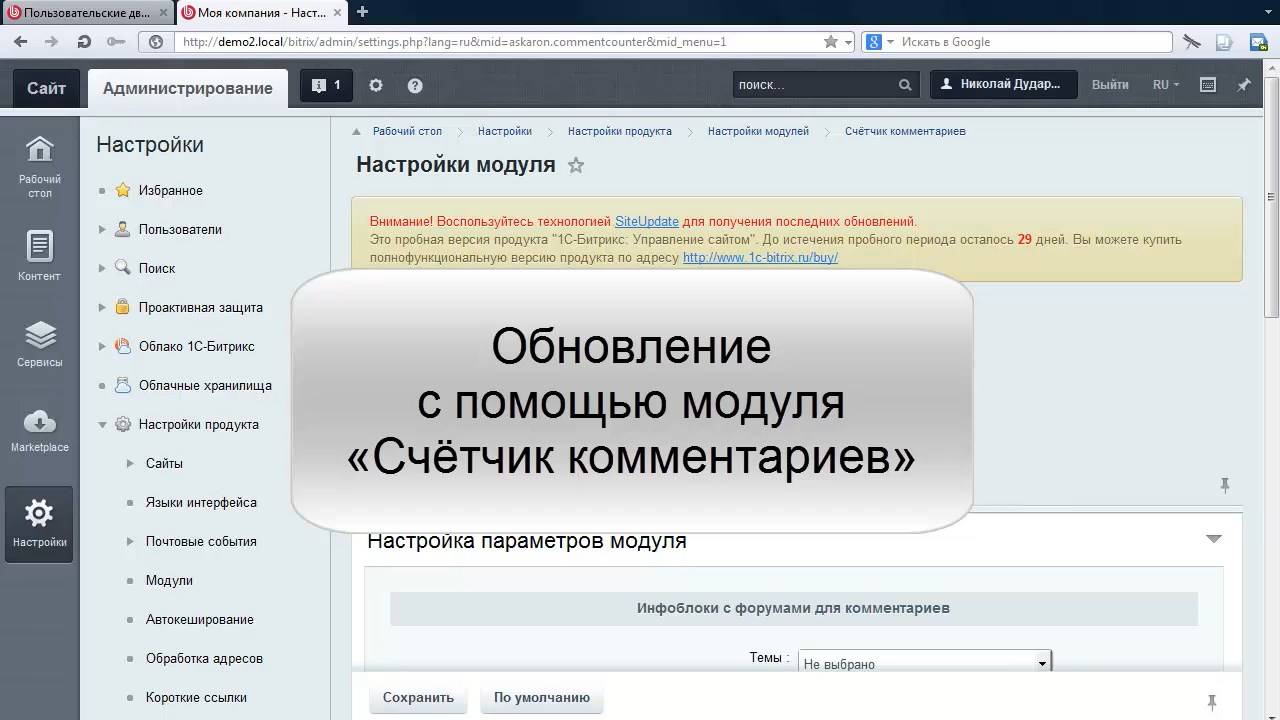Expand the Сайты tree node
1280x720 pixels.
[x=130, y=463]
